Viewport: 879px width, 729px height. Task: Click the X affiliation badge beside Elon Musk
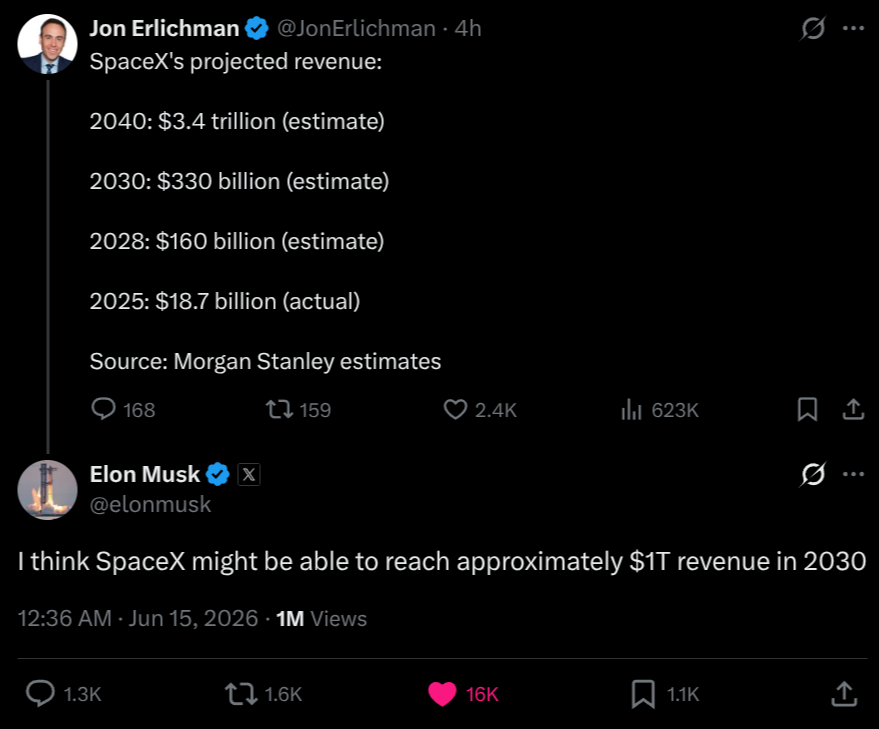tap(249, 474)
